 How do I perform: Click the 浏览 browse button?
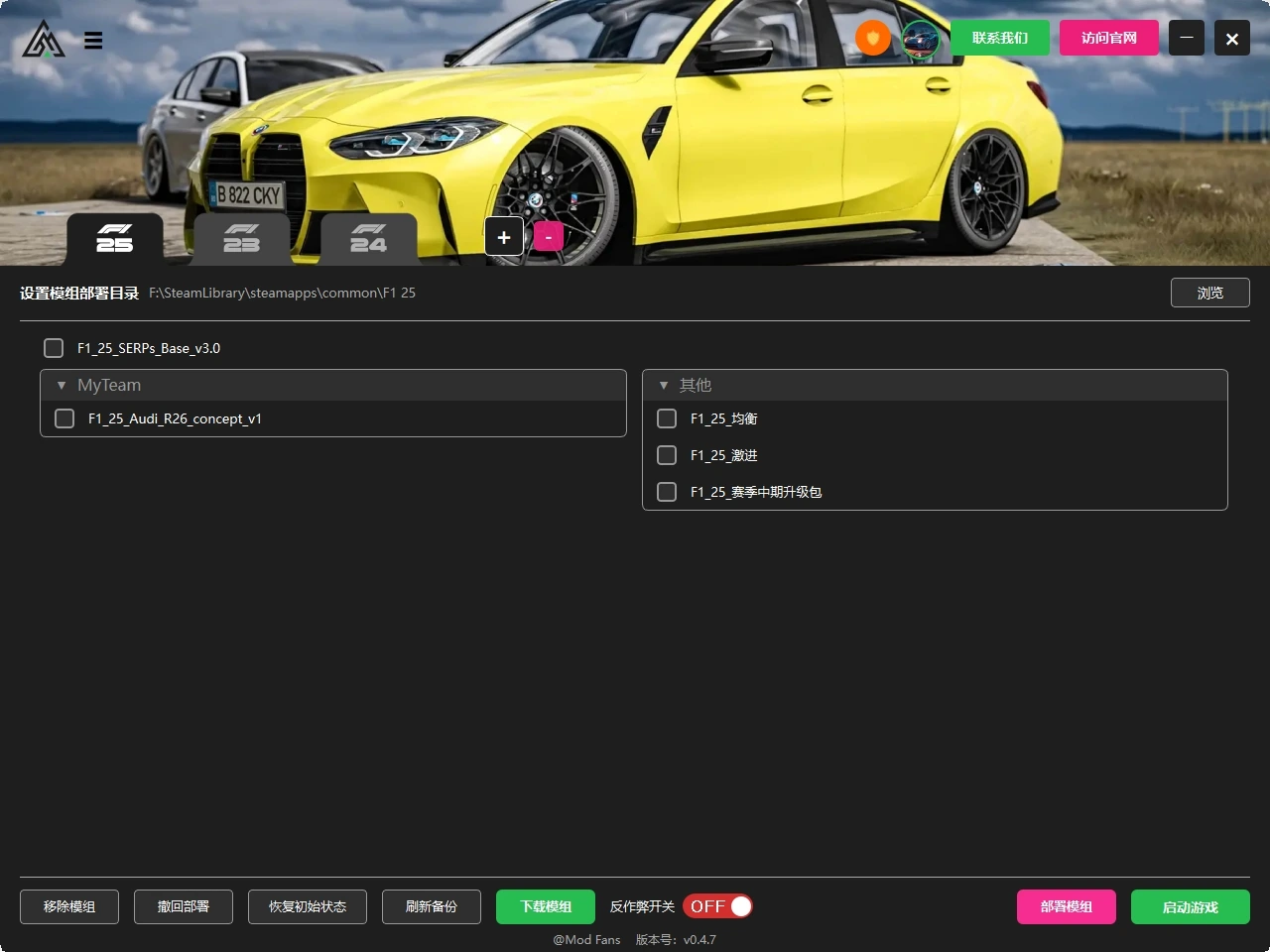[x=1209, y=293]
